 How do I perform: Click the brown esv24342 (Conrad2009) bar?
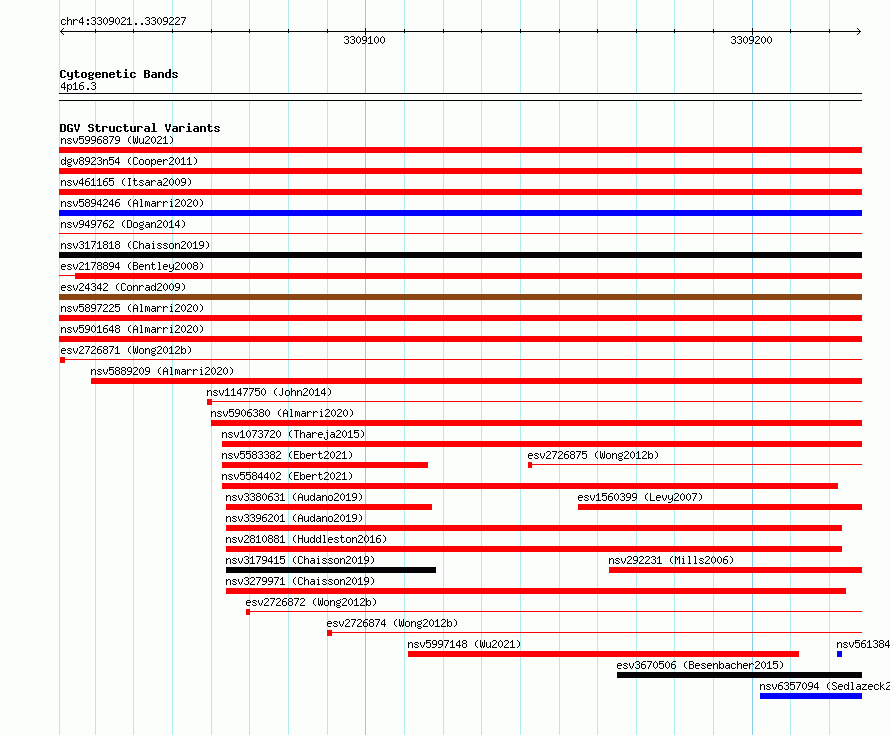pyautogui.click(x=460, y=297)
